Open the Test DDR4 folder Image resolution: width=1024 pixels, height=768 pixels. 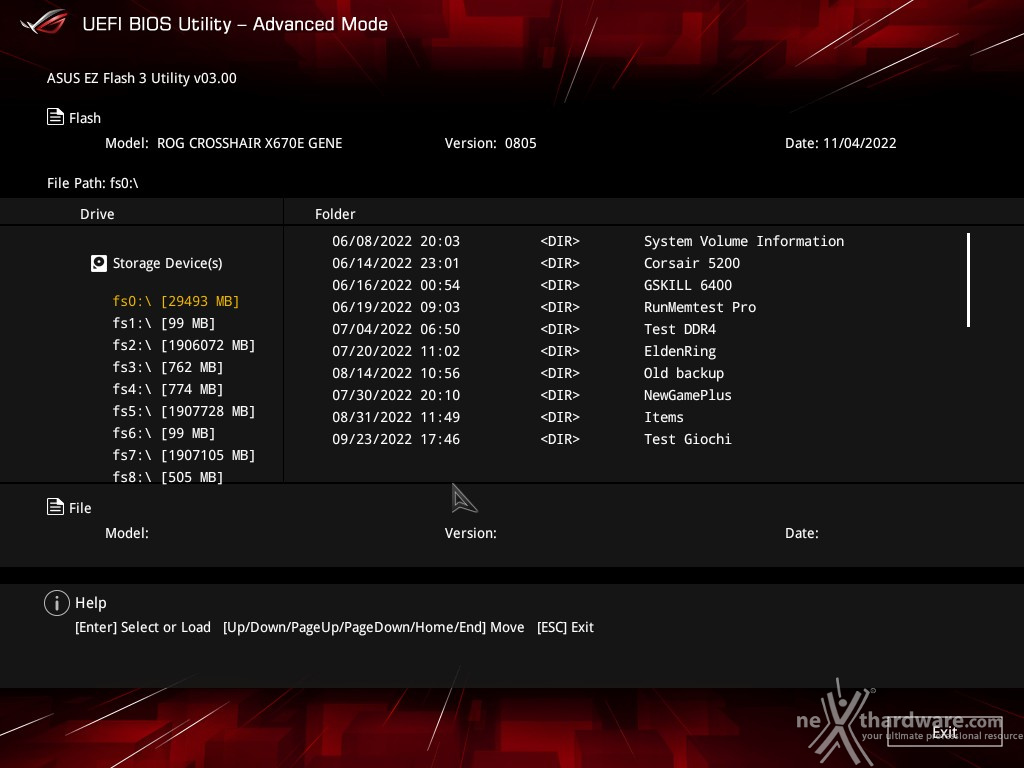click(680, 329)
